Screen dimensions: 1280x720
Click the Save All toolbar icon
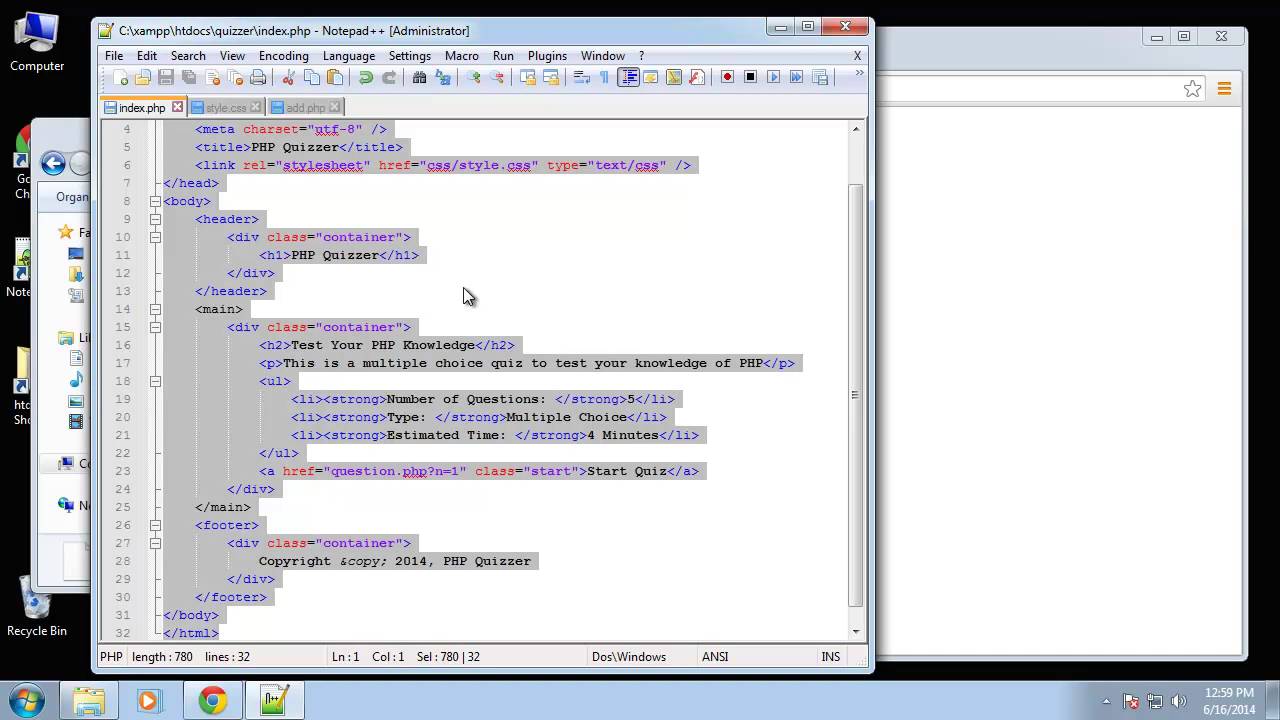189,77
